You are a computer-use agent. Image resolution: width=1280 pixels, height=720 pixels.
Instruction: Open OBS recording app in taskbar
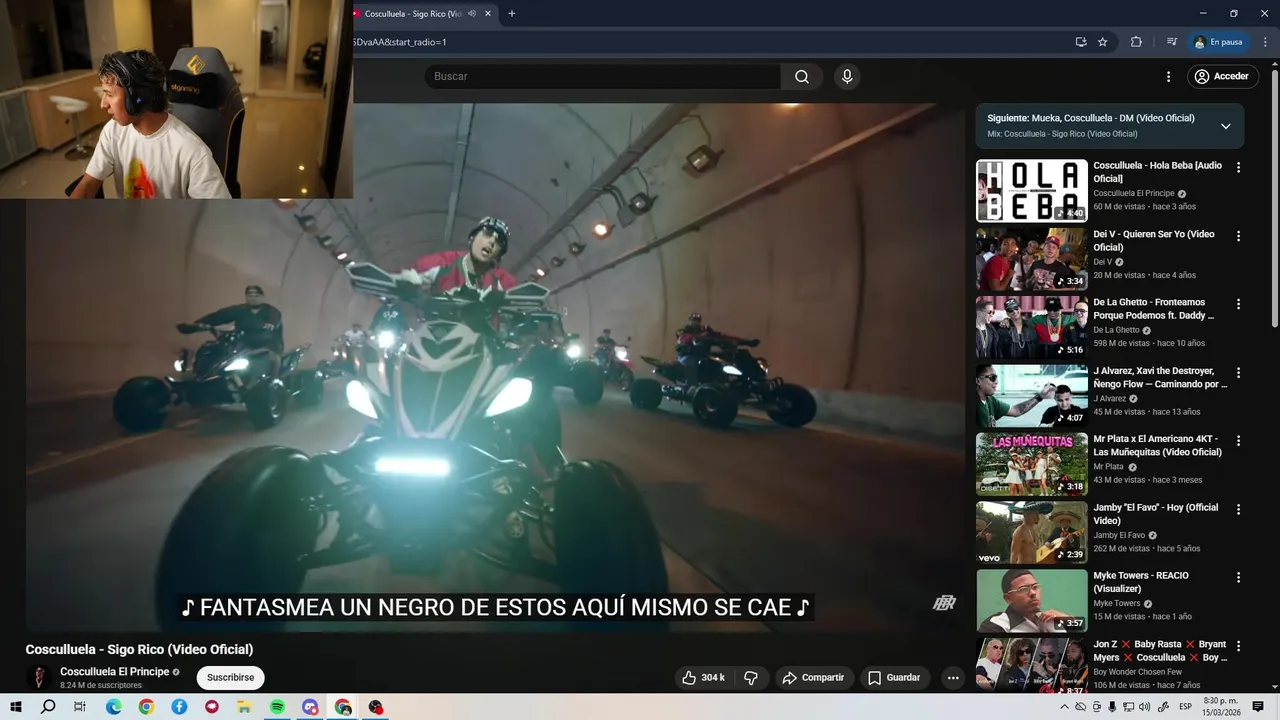tap(375, 707)
